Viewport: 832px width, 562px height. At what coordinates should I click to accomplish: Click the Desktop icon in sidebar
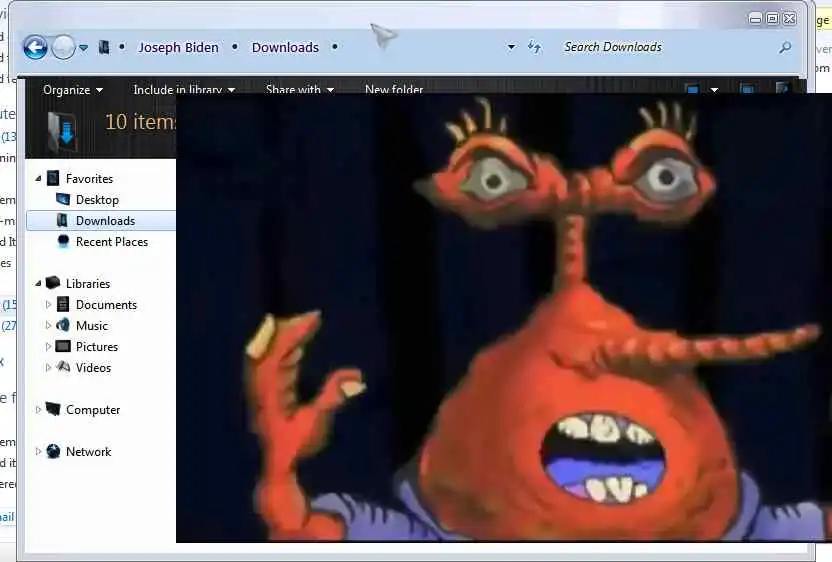(x=63, y=199)
